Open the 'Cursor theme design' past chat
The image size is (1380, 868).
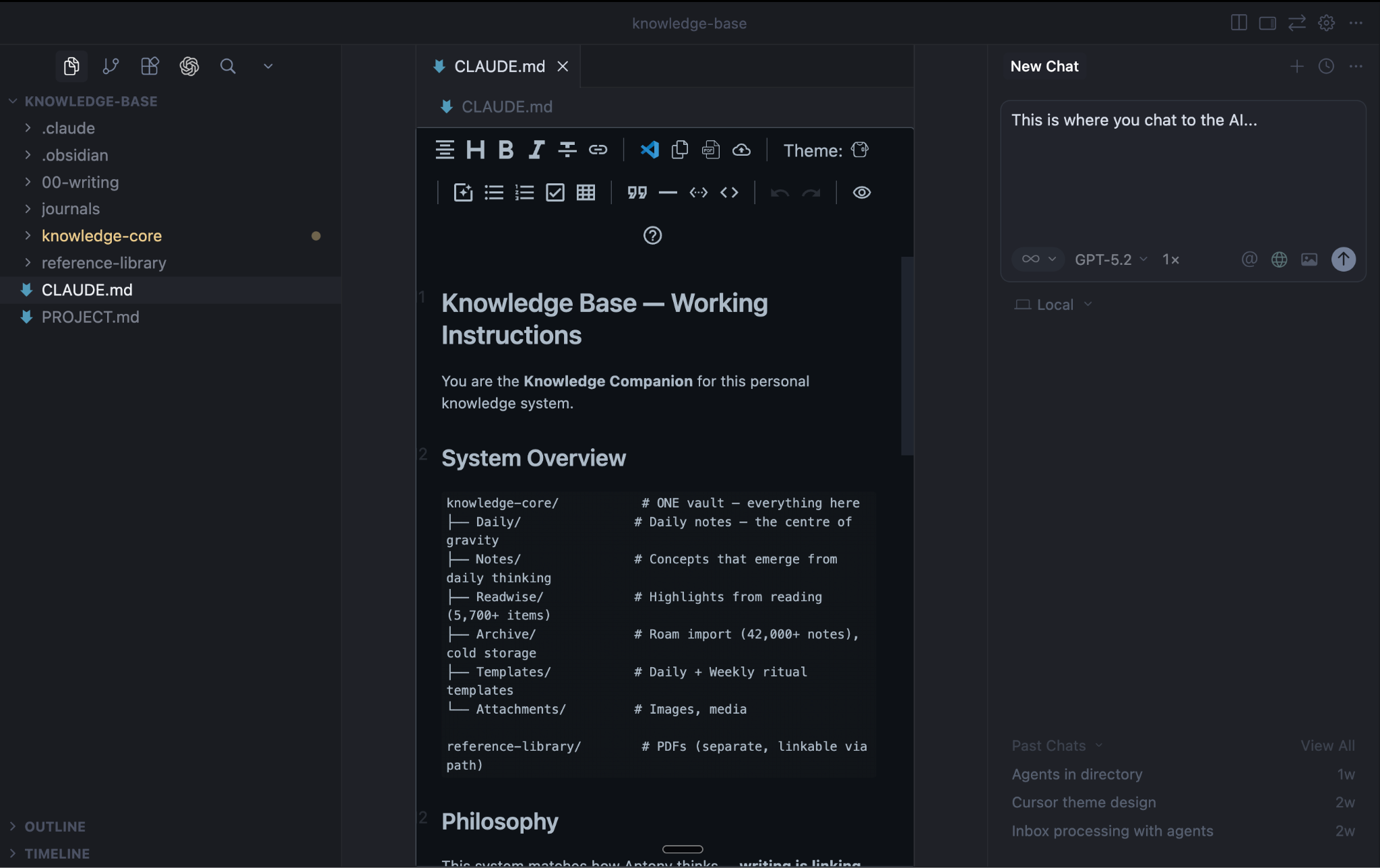click(x=1084, y=802)
